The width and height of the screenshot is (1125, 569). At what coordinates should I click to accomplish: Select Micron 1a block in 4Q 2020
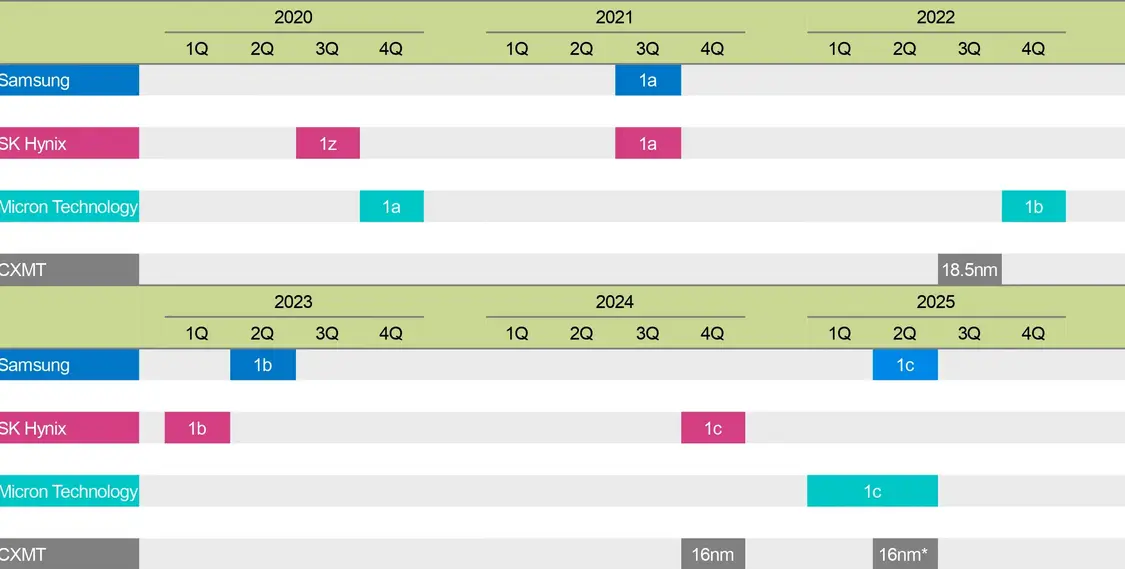tap(392, 206)
